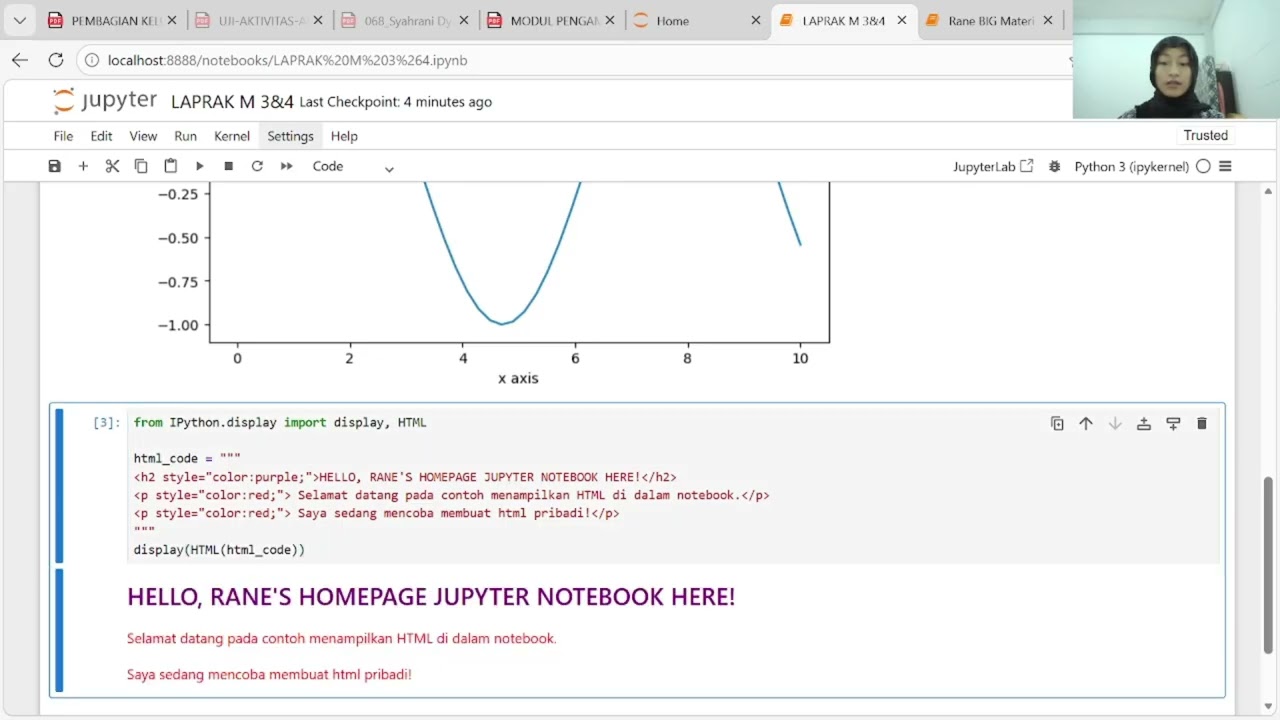Switch to the Rane BIG Materi tab
1280x720 pixels.
(x=990, y=21)
